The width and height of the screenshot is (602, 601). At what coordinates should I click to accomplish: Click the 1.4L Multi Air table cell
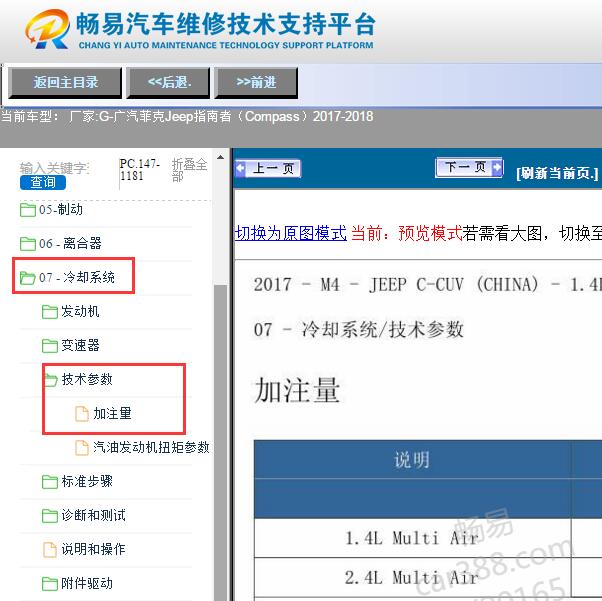[x=412, y=538]
